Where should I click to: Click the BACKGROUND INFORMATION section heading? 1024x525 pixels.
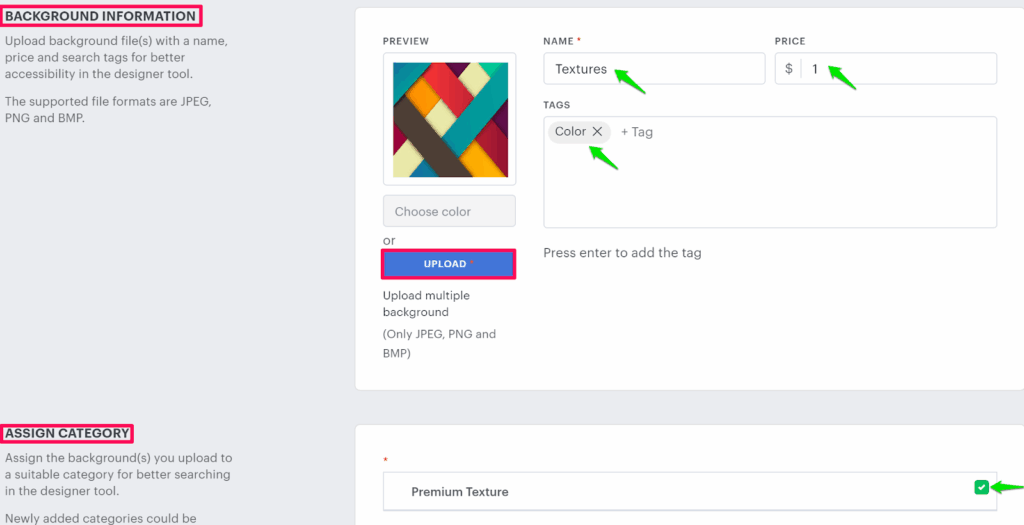tap(100, 16)
